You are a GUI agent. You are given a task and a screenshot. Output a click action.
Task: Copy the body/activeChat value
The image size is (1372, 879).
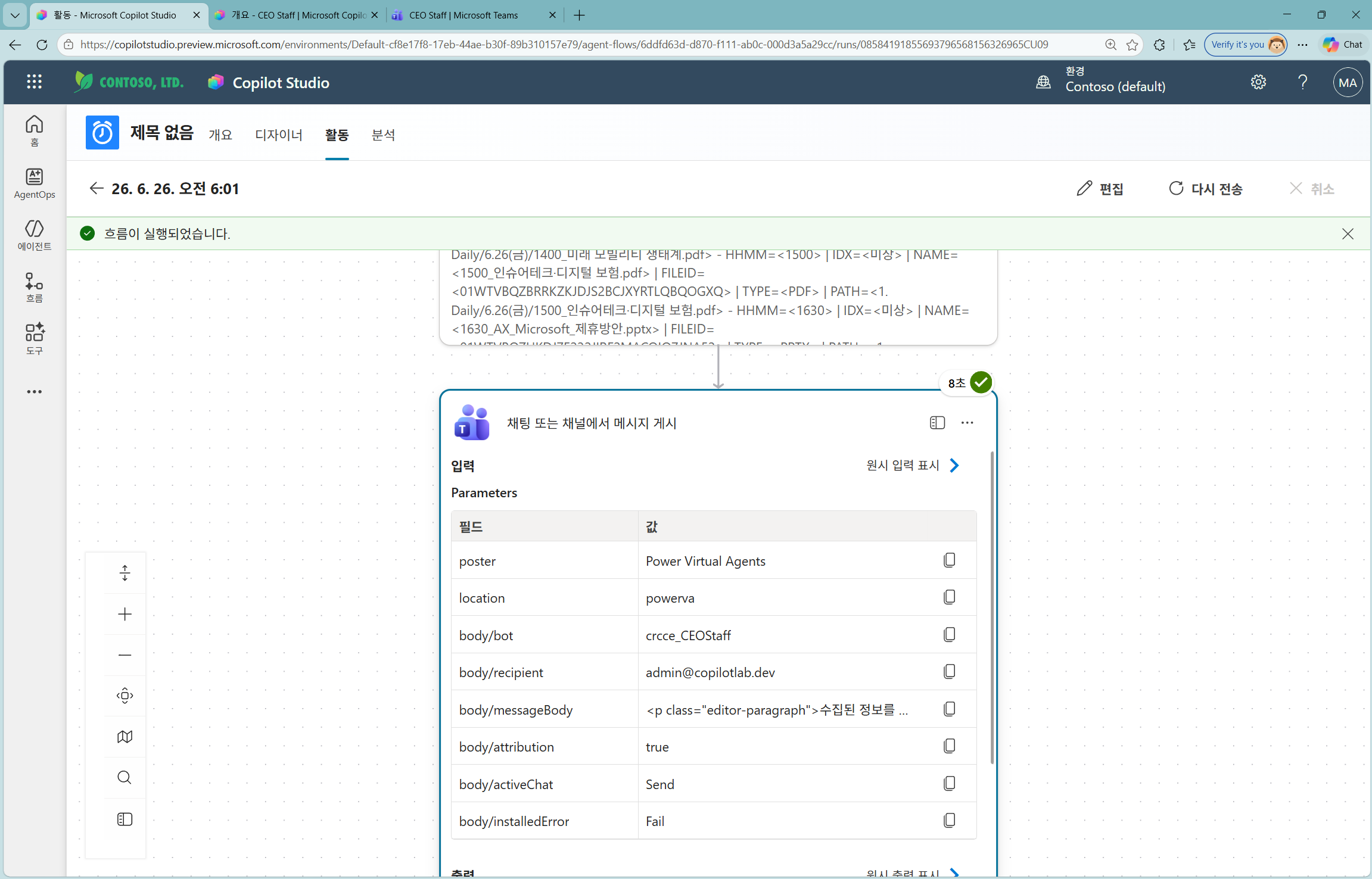(x=950, y=783)
